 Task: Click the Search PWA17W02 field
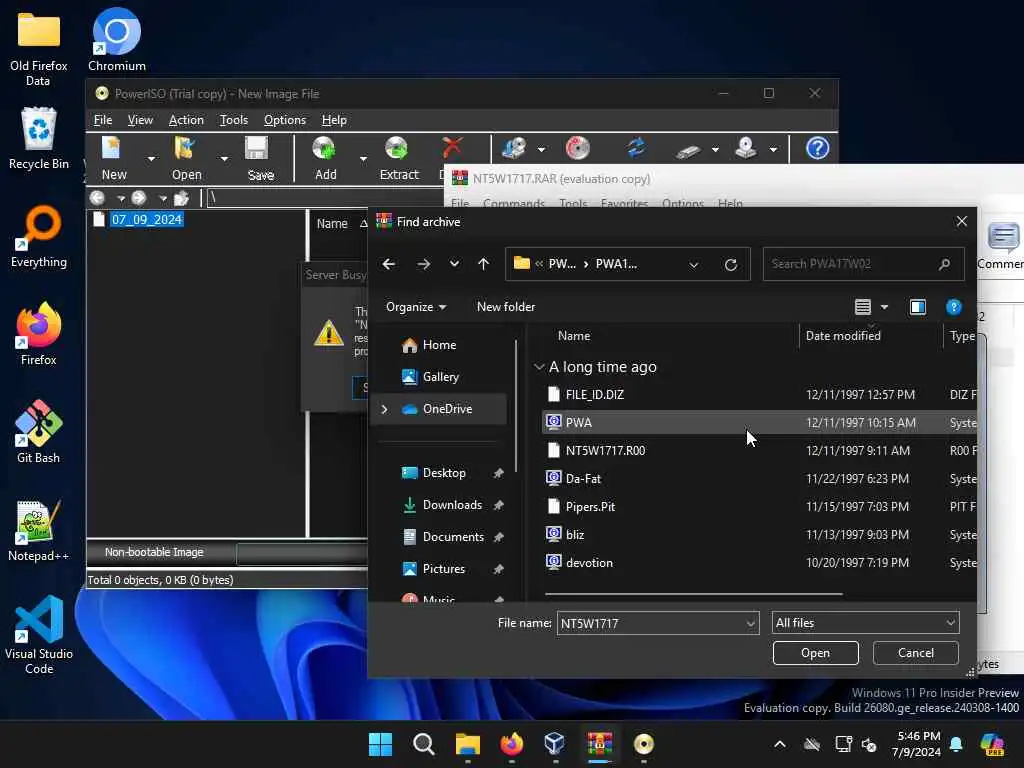click(x=863, y=264)
